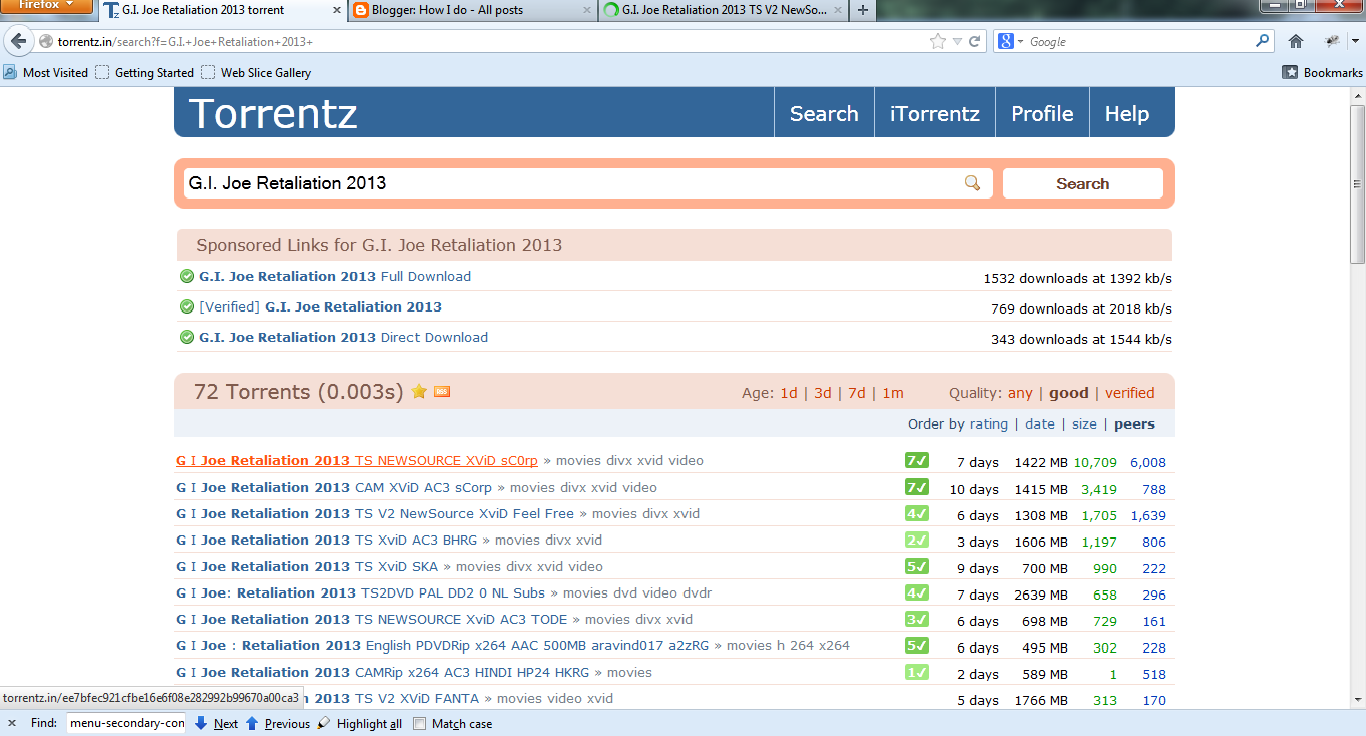
Task: Open a new tab with the plus button
Action: click(x=863, y=10)
